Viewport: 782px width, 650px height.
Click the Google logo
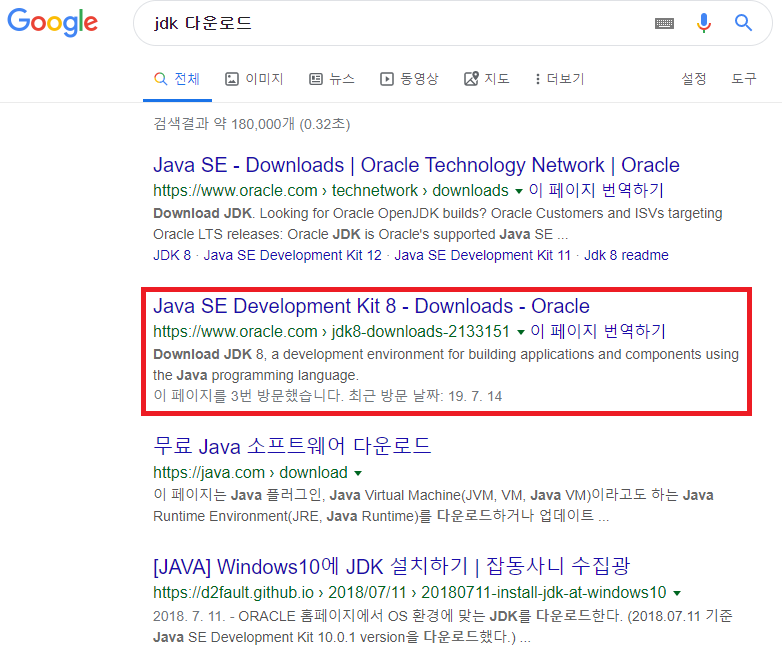[x=52, y=22]
